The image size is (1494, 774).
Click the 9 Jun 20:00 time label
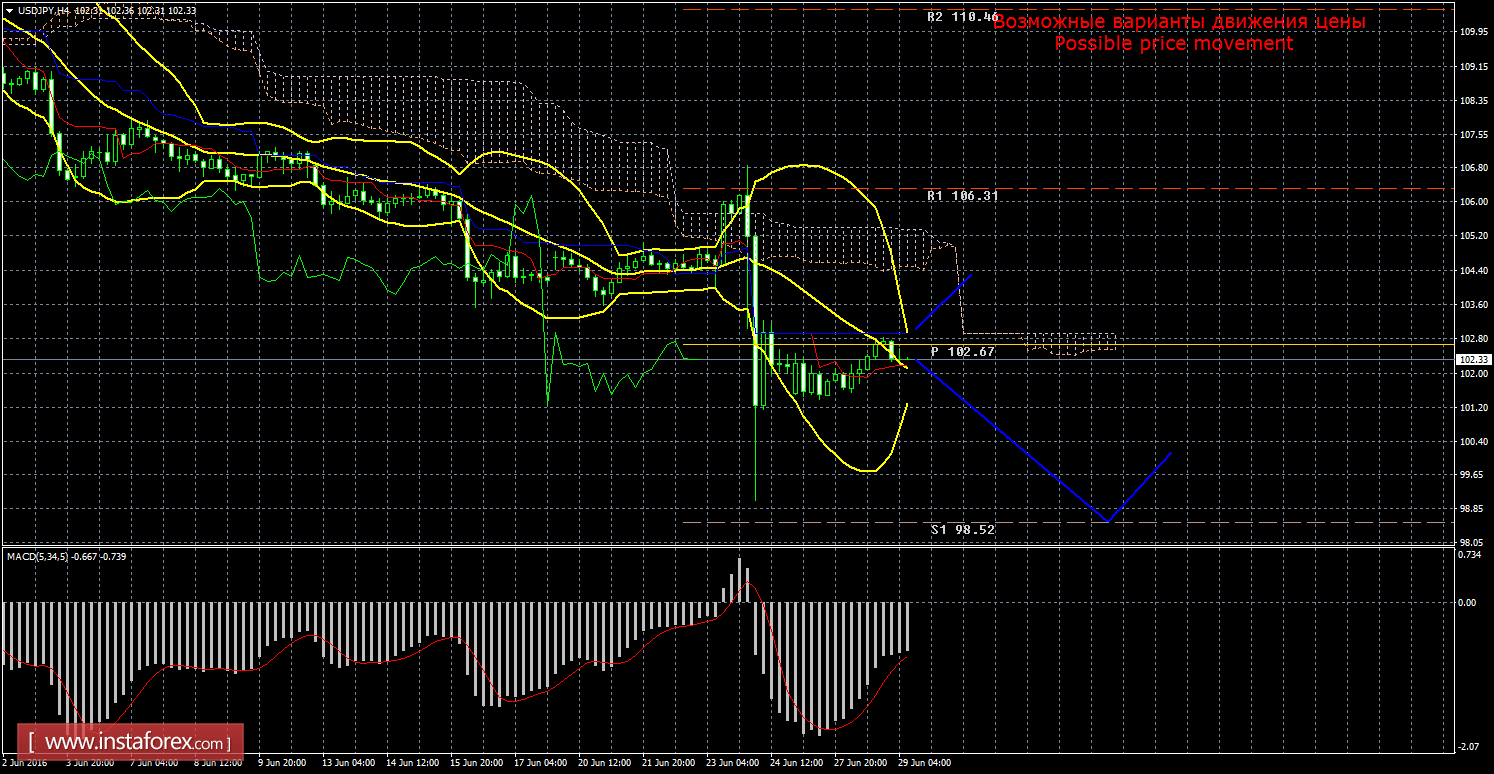[x=282, y=762]
